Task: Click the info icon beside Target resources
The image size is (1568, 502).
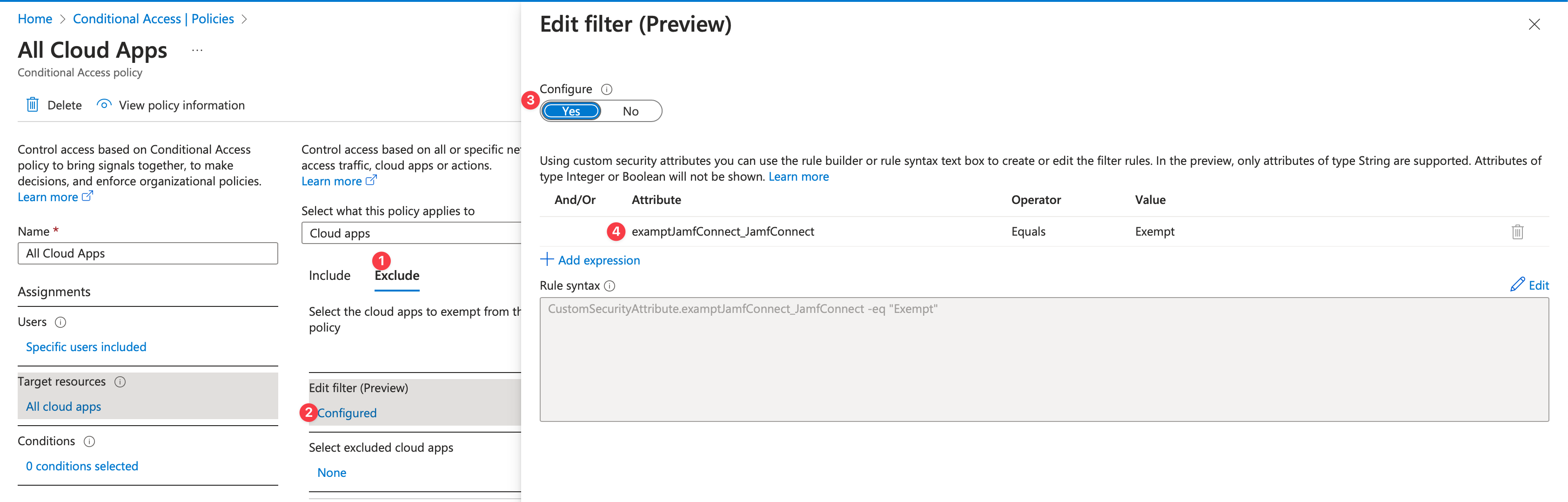Action: tap(120, 382)
